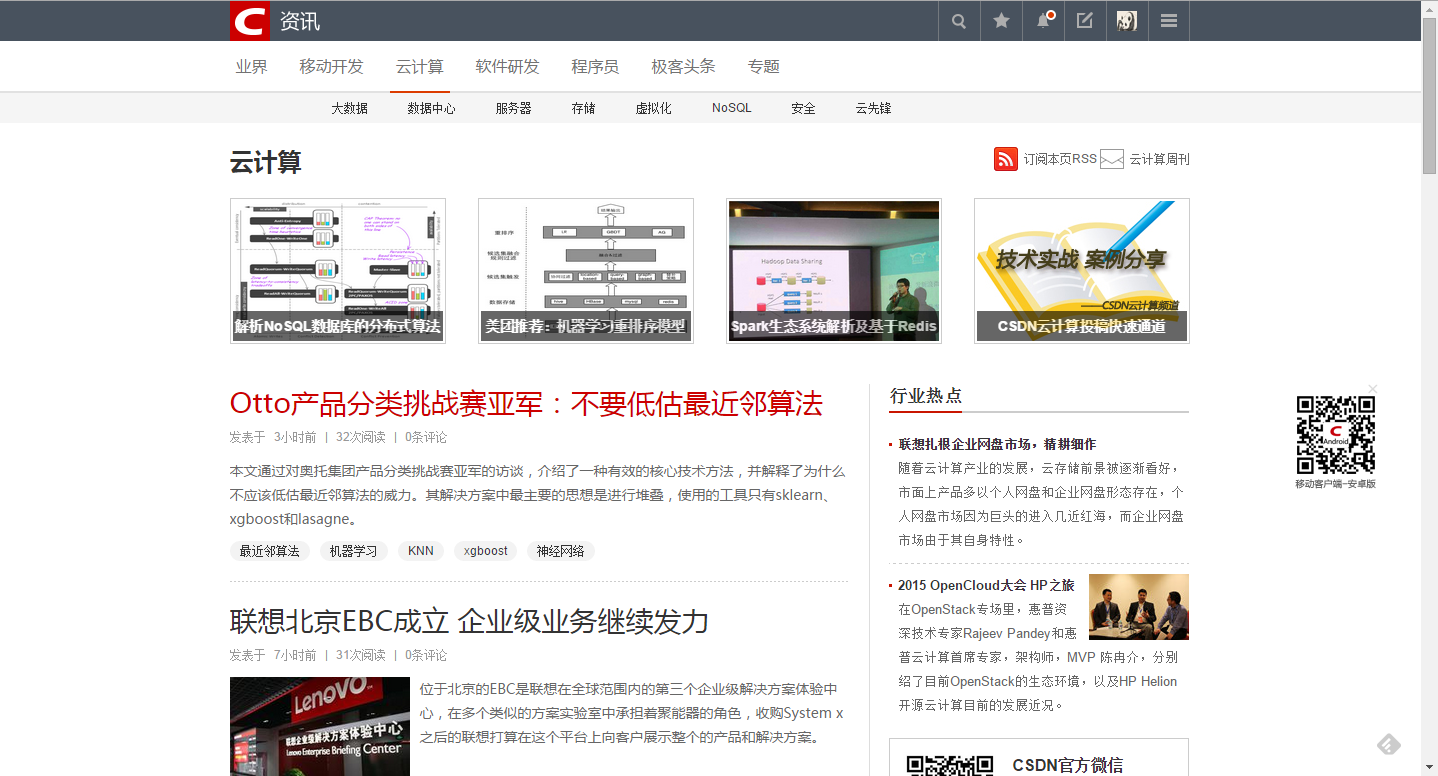Click the xgboost tag

coord(485,551)
